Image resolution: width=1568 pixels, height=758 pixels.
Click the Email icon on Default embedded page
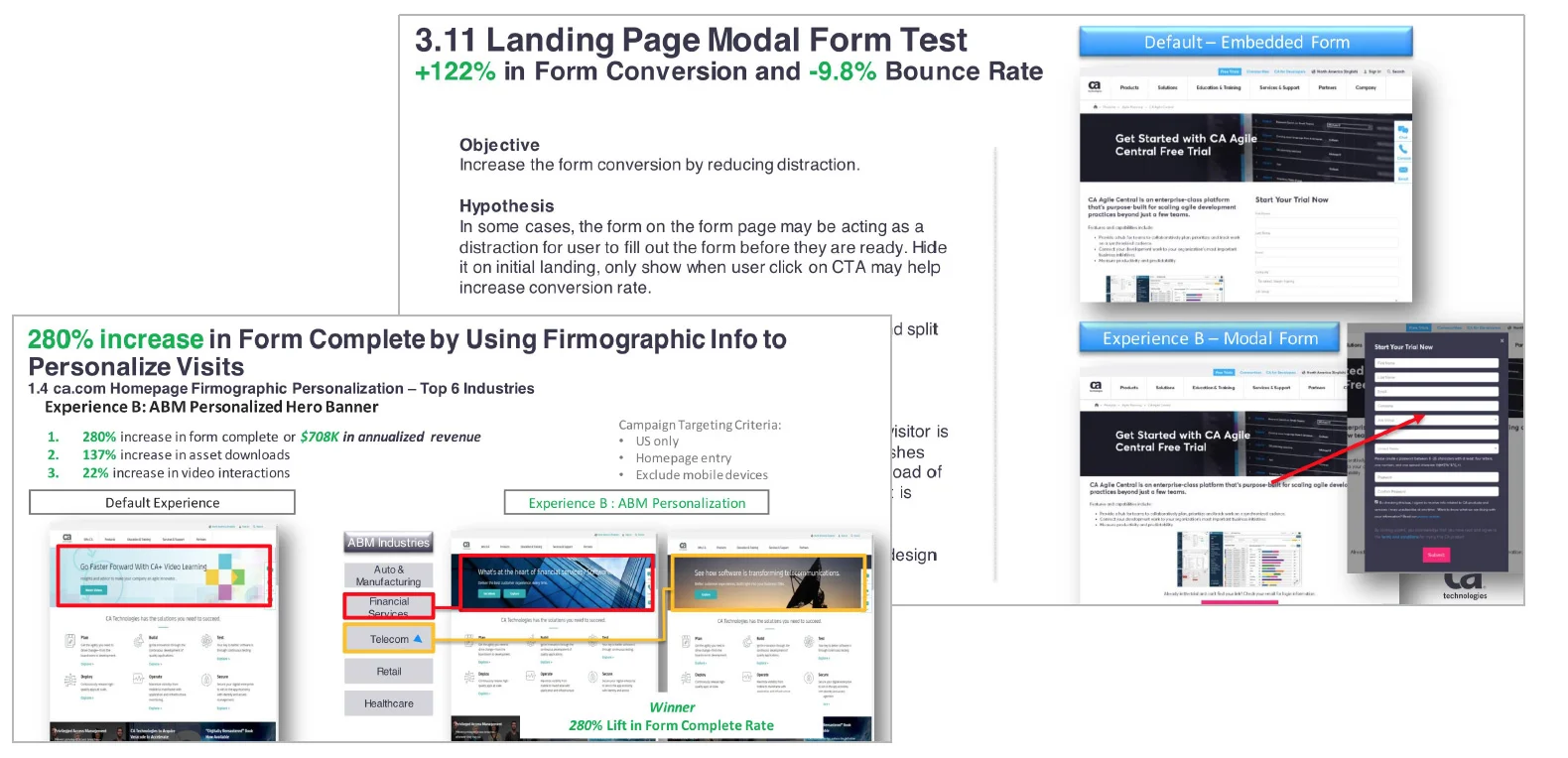point(1403,172)
